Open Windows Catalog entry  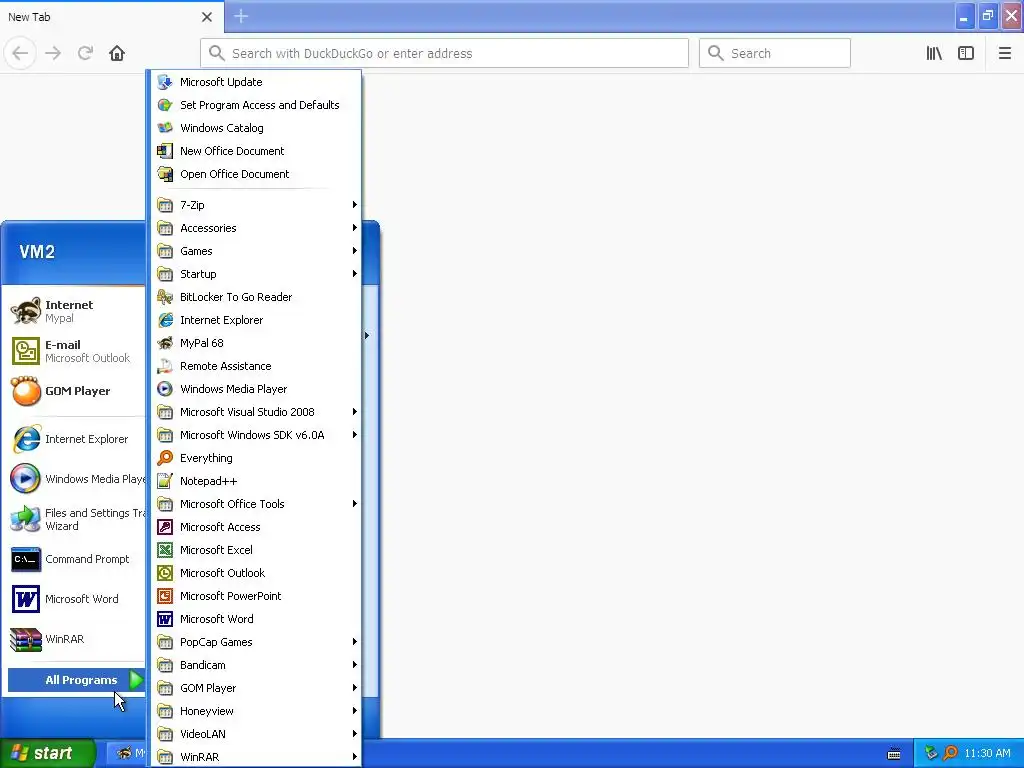click(256, 128)
